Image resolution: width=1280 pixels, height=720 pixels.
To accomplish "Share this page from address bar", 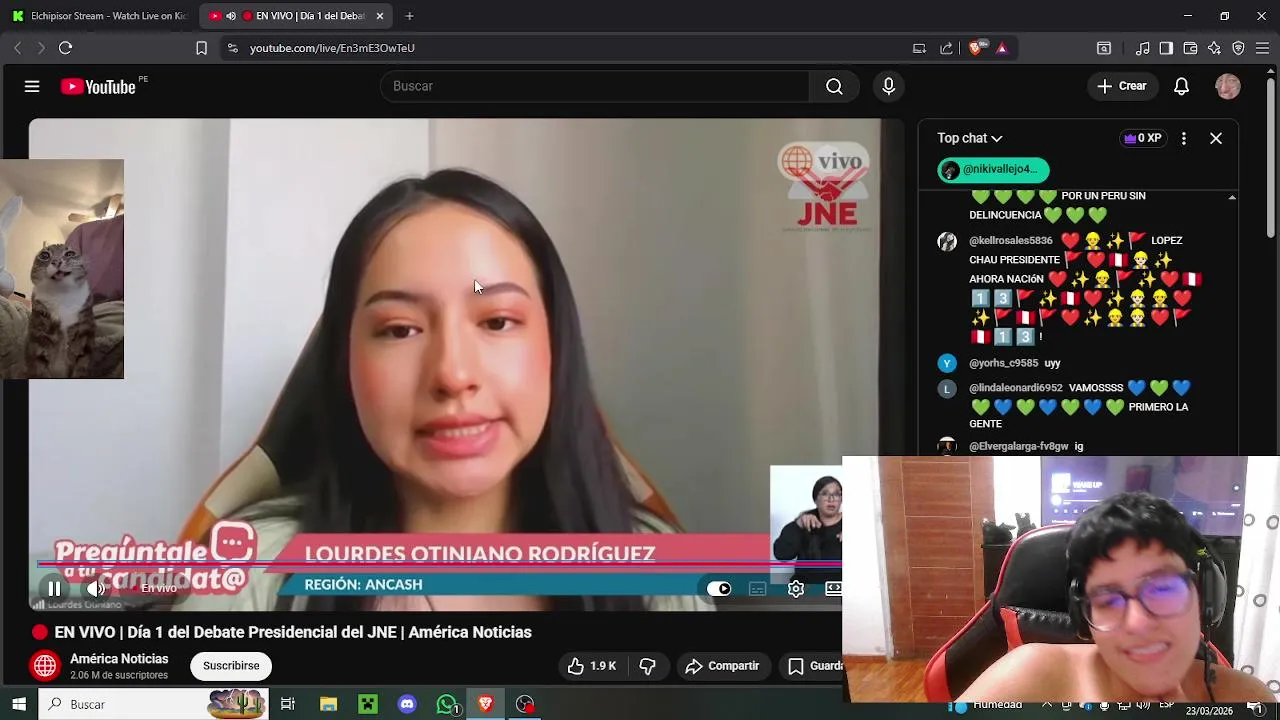I will pos(946,48).
